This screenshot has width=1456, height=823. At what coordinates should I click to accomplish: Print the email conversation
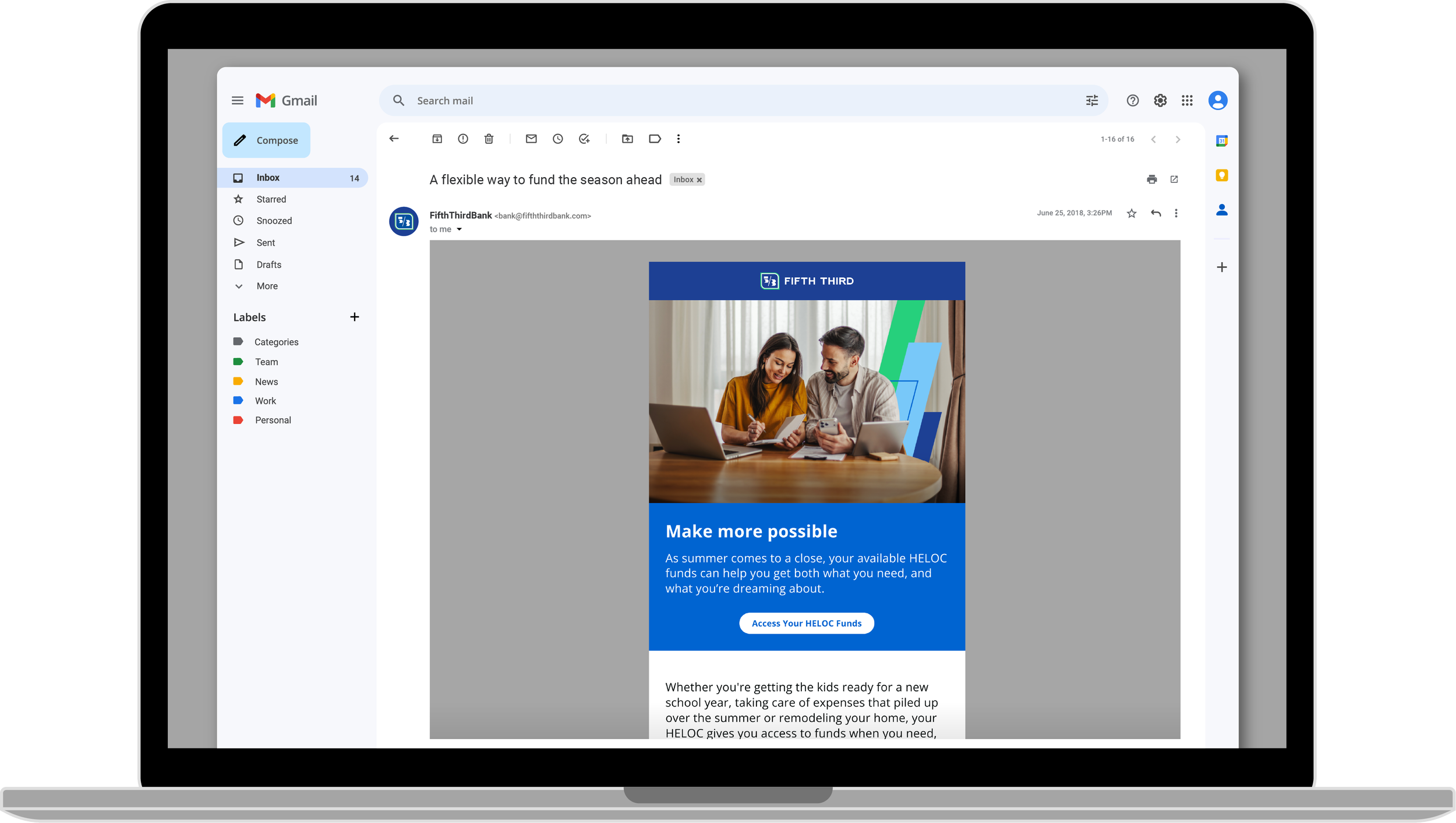(1151, 179)
